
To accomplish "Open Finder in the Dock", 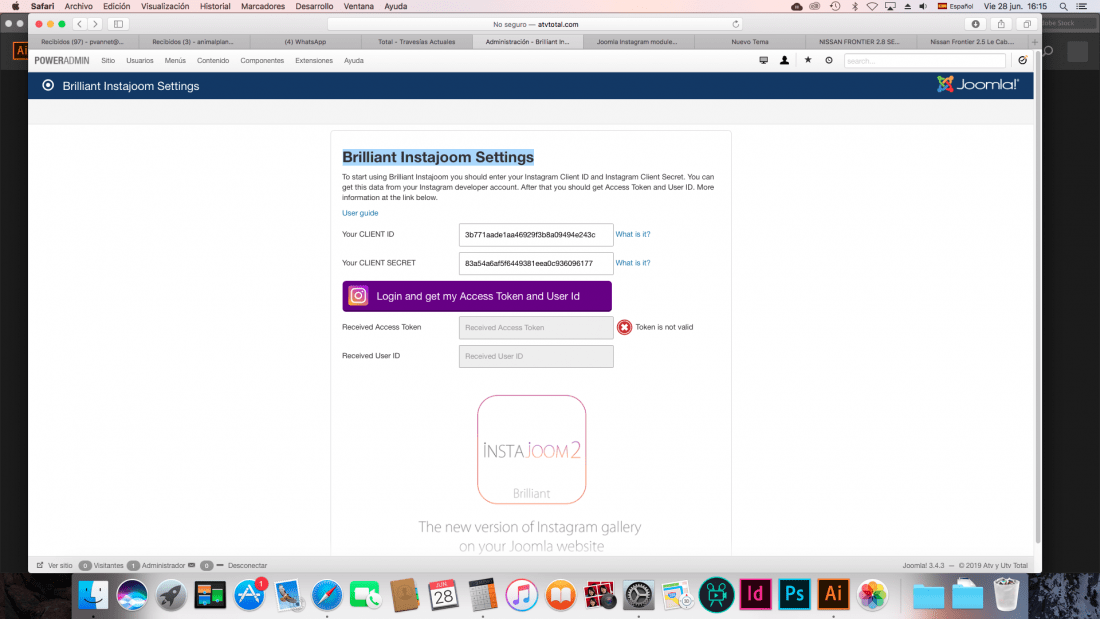I will click(x=93, y=595).
